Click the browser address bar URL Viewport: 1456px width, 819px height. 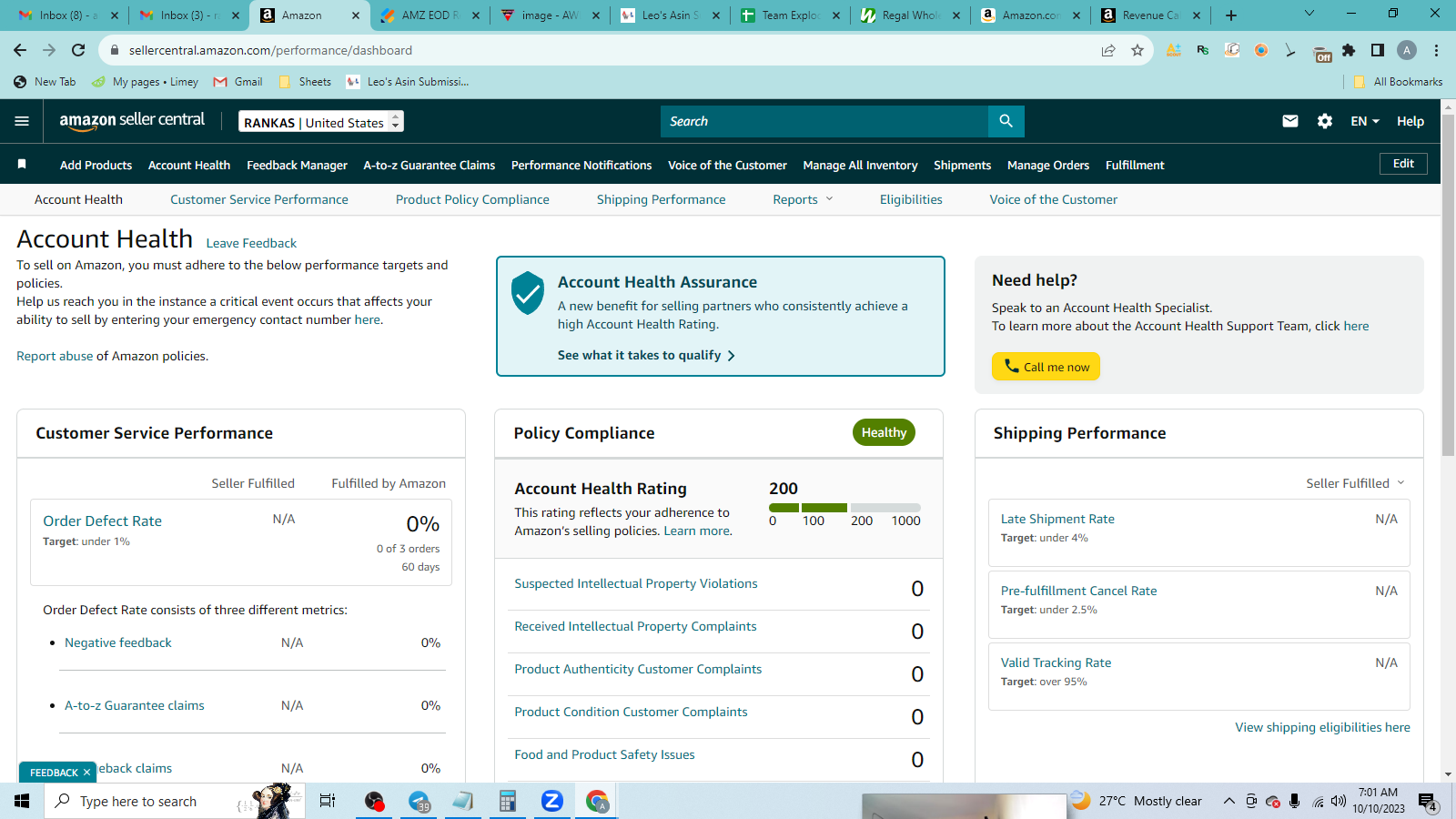coord(270,50)
